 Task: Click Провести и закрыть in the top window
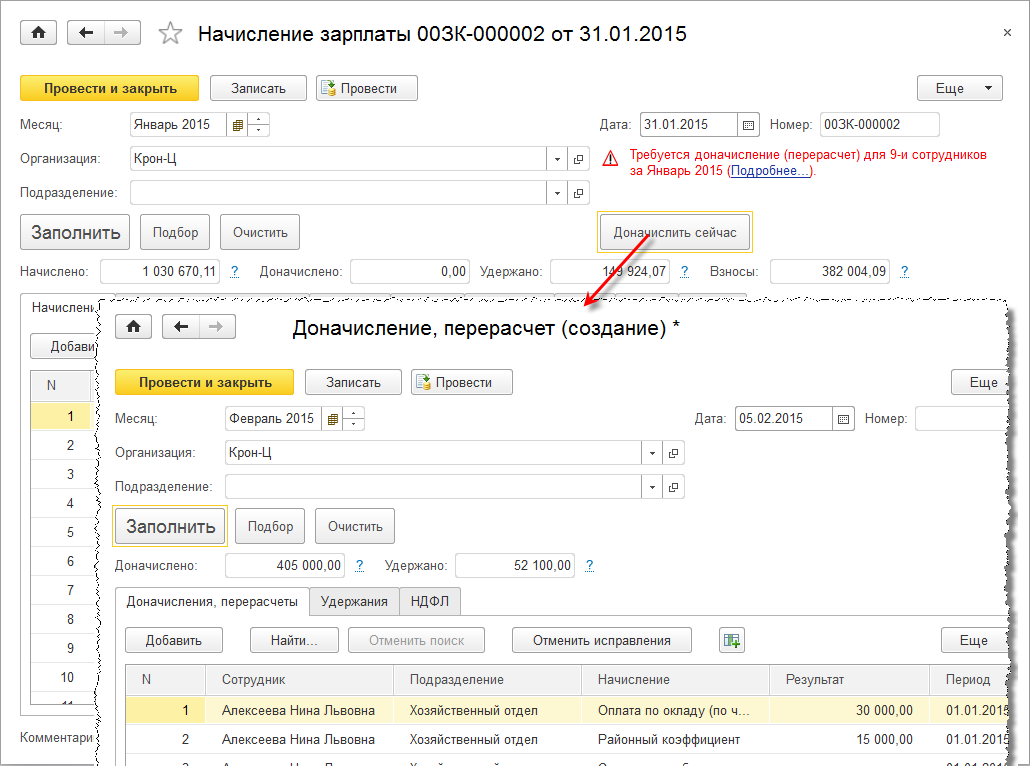(110, 88)
